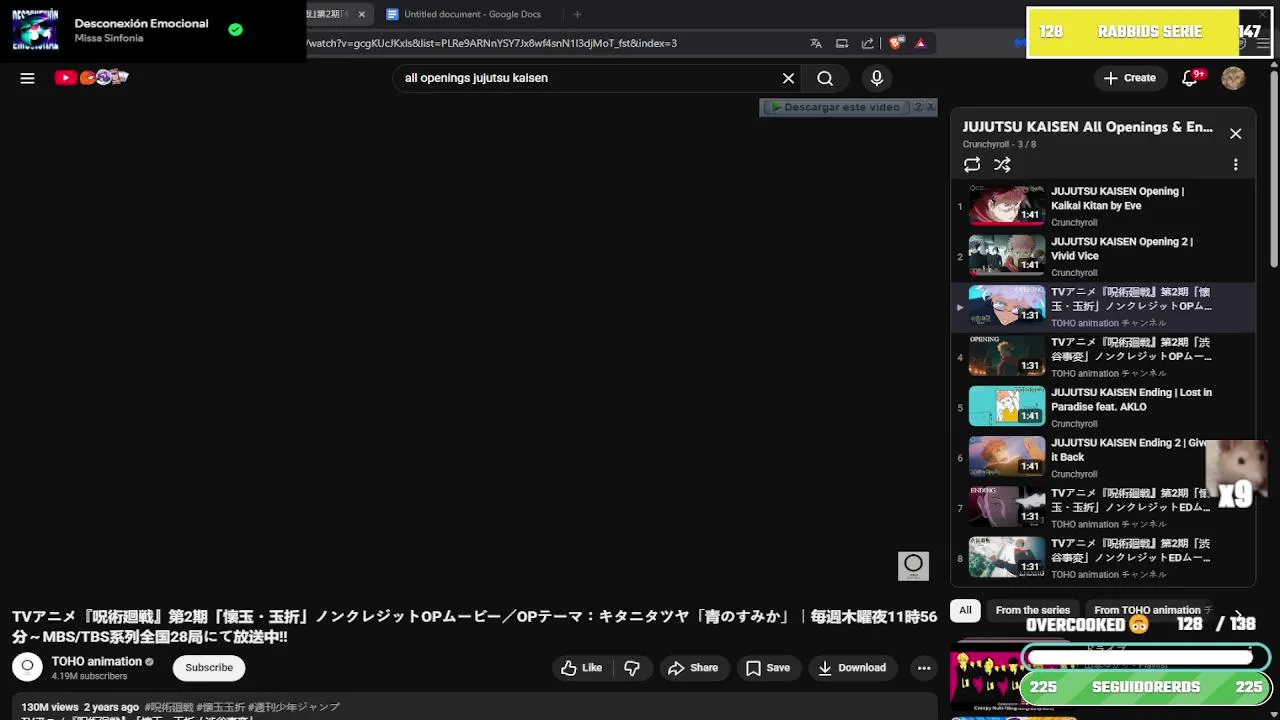Save video to a playlist
Image resolution: width=1280 pixels, height=720 pixels.
pyautogui.click(x=768, y=668)
